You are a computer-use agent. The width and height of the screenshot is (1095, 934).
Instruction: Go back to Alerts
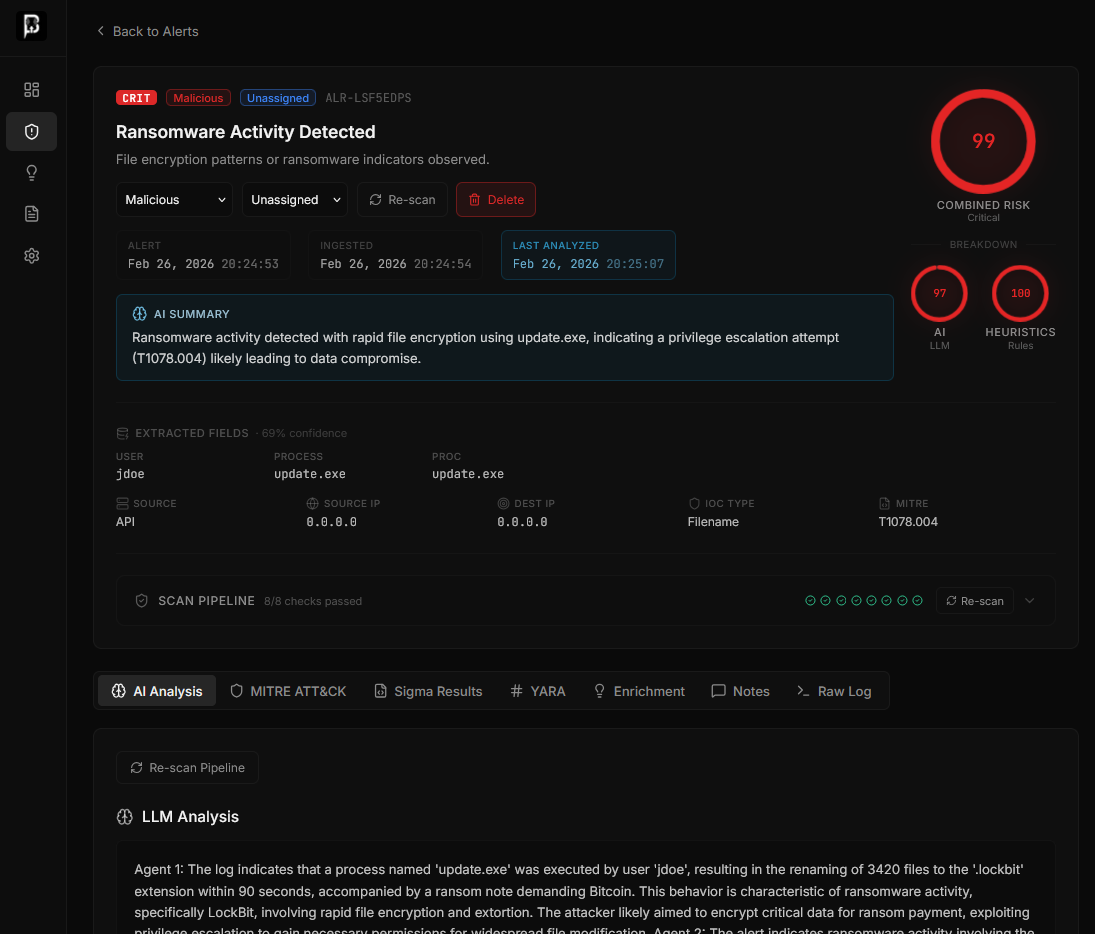[x=147, y=31]
